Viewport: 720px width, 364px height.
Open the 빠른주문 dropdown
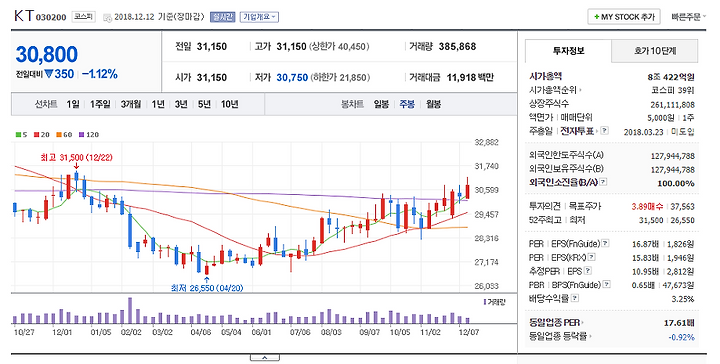[688, 17]
